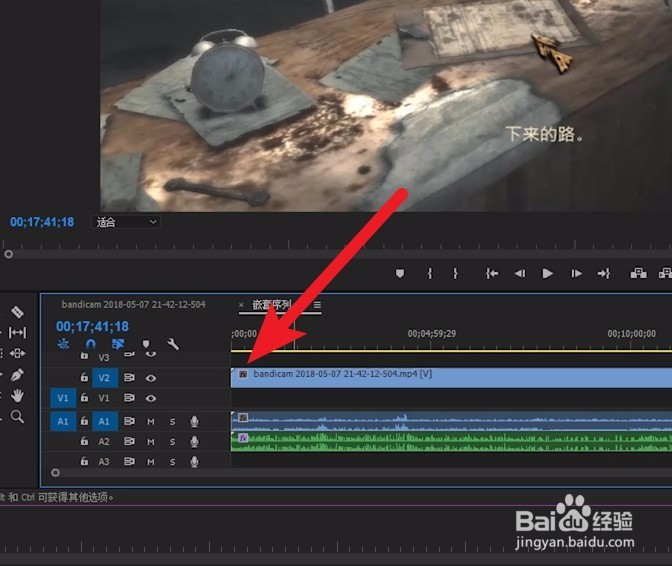
Task: Toggle nest-or-individual clips insert button in timeline
Action: pyautogui.click(x=63, y=344)
